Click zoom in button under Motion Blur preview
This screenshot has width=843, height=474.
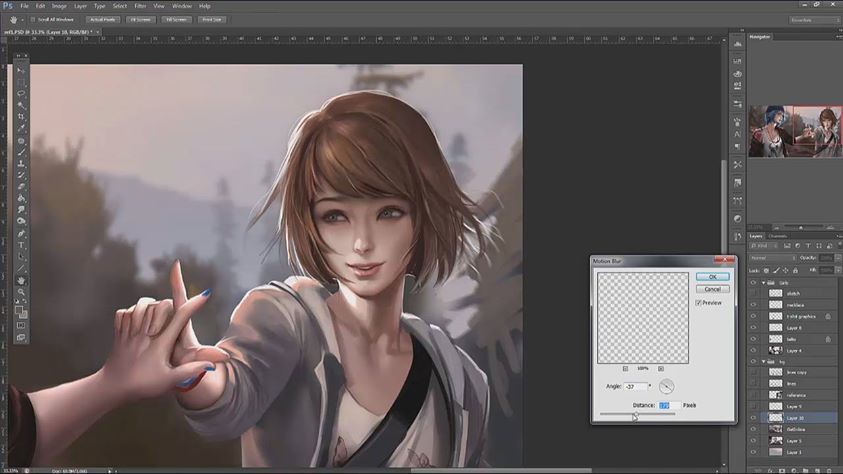pyautogui.click(x=661, y=369)
